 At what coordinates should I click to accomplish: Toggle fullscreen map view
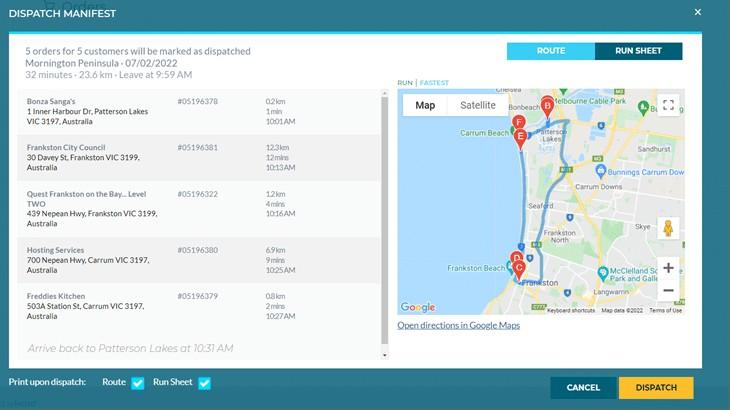[x=668, y=105]
